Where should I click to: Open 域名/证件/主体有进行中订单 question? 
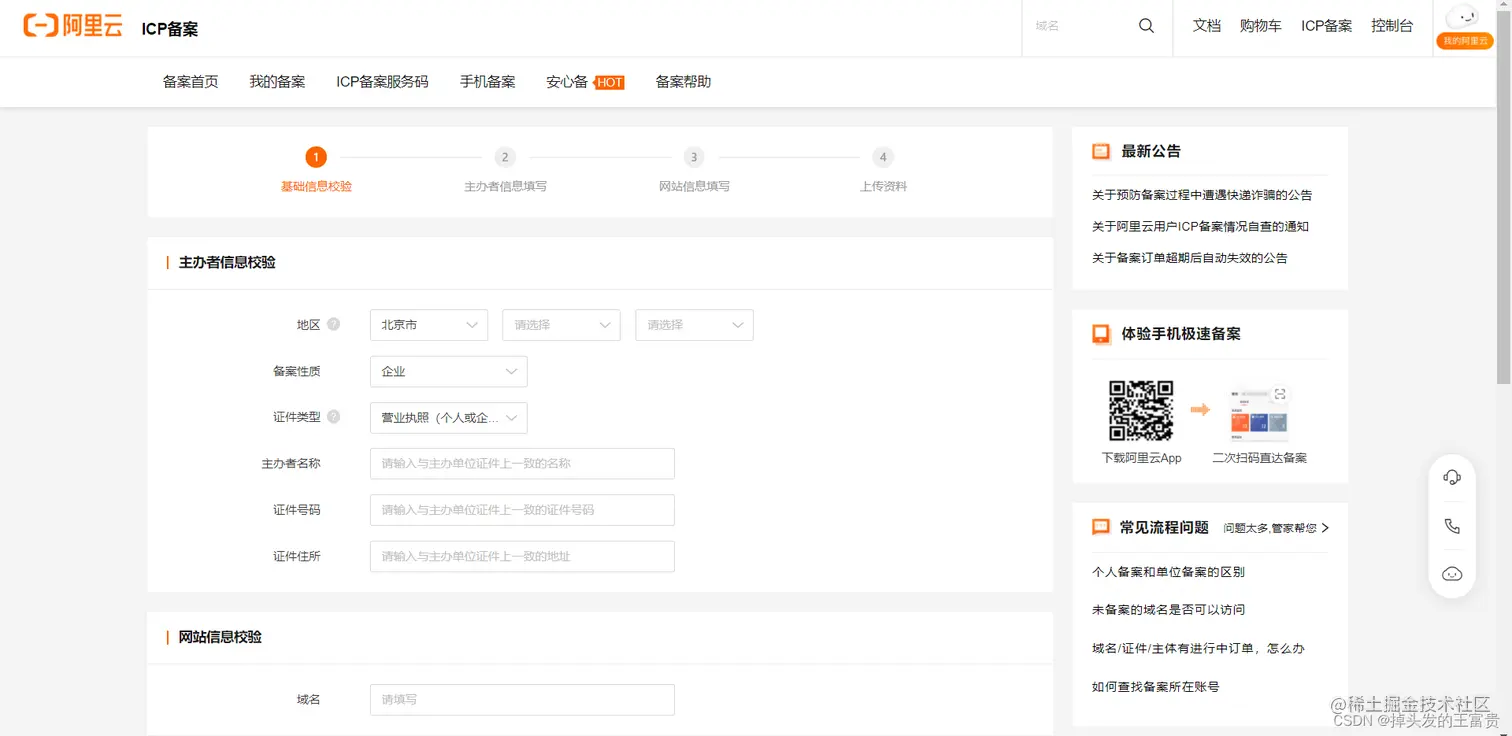click(1198, 648)
